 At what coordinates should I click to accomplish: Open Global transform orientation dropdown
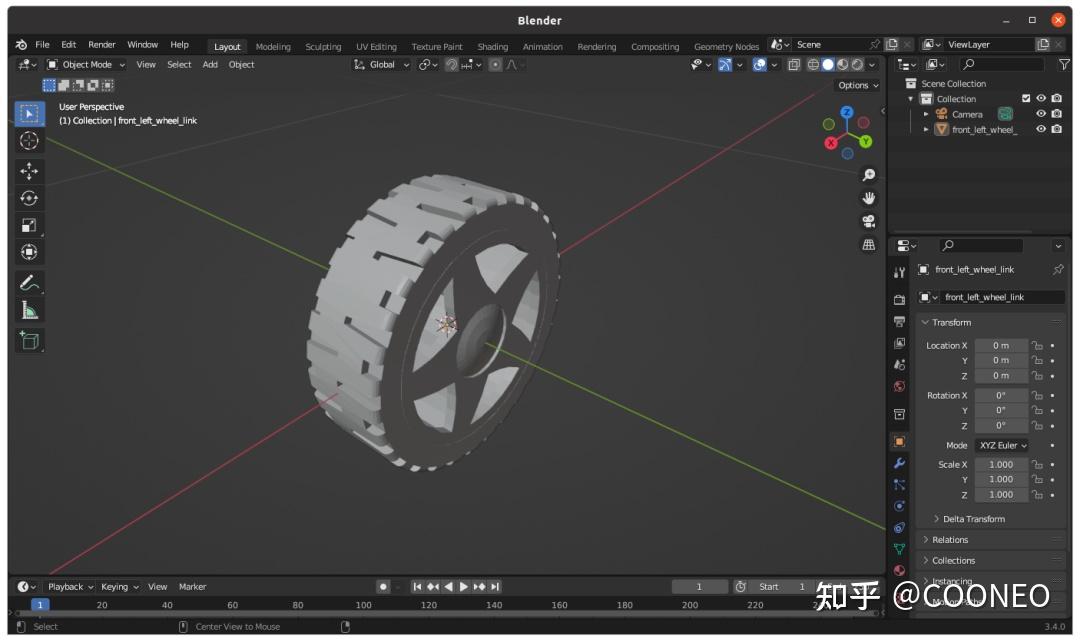click(382, 64)
